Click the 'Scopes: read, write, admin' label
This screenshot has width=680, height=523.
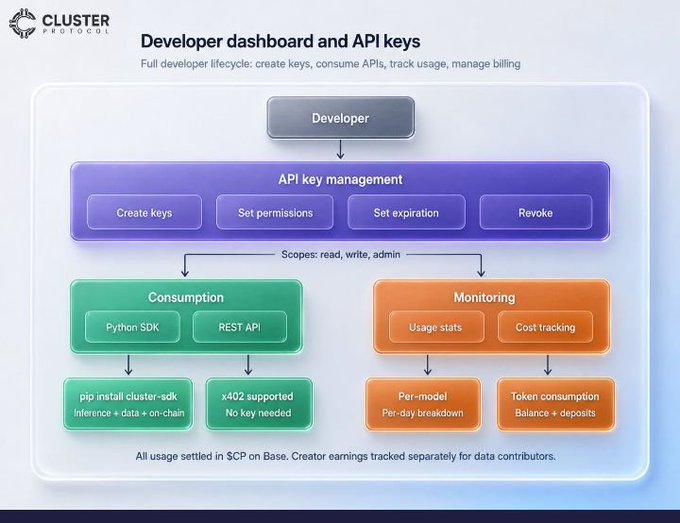[x=341, y=254]
